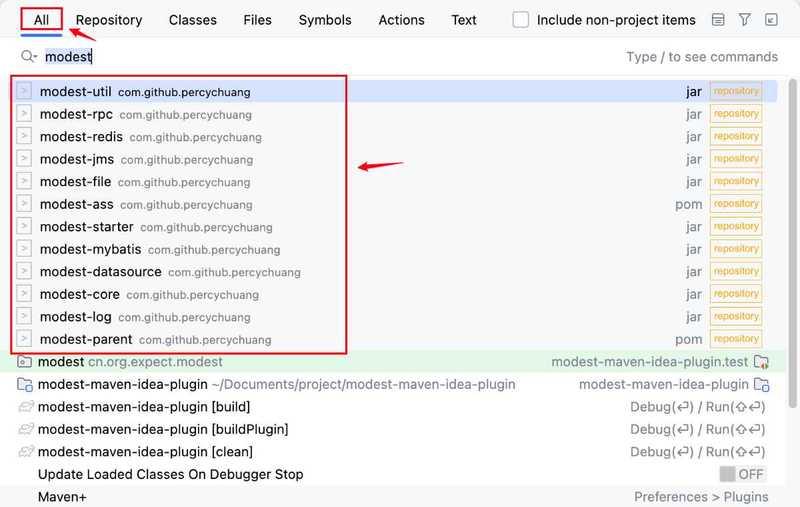The width and height of the screenshot is (800, 507).
Task: Click the folder icon for modest package
Action: tap(24, 362)
